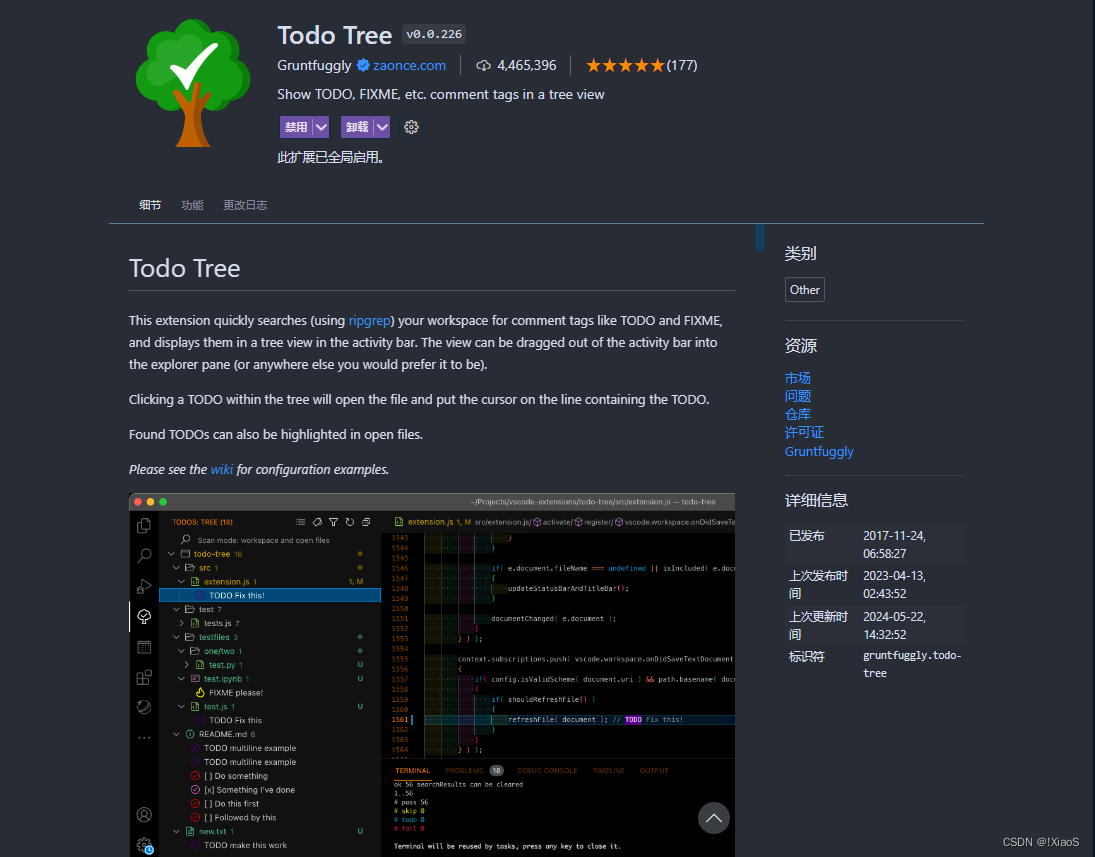This screenshot has height=857, width=1095.
Task: Click the verified publisher badge icon
Action: coord(363,66)
